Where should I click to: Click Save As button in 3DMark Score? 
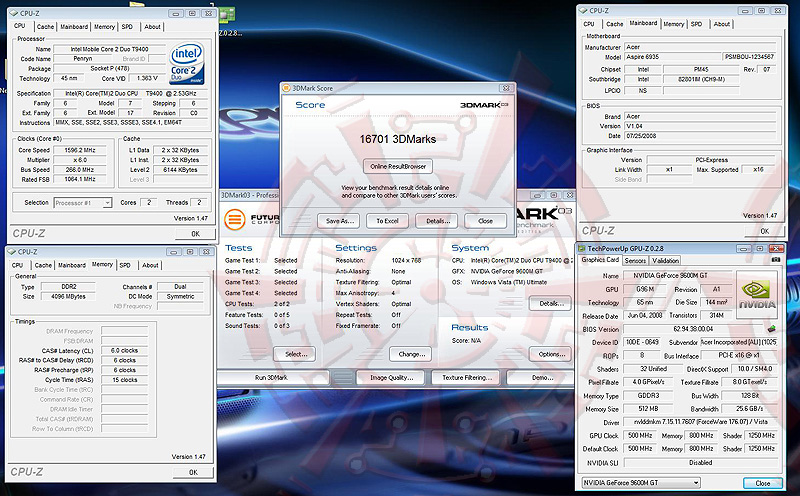[339, 221]
